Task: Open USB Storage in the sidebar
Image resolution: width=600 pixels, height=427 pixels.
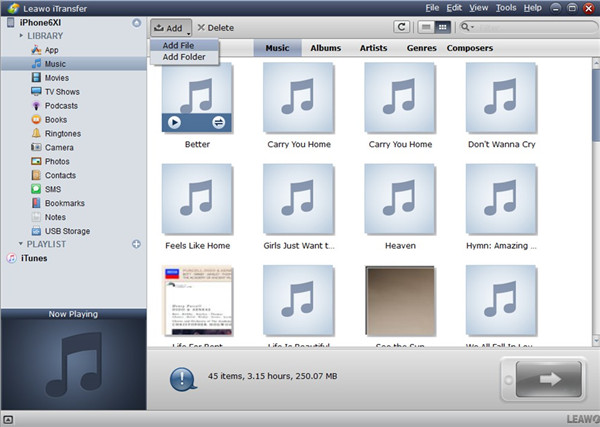Action: pyautogui.click(x=67, y=231)
